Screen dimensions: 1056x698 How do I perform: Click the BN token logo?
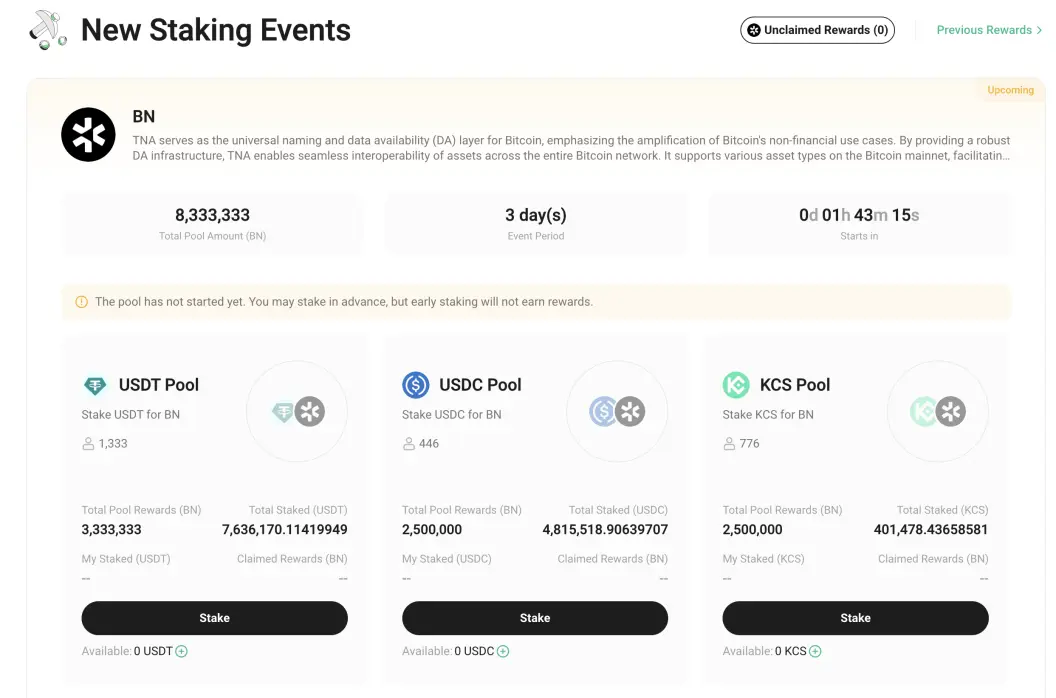88,135
